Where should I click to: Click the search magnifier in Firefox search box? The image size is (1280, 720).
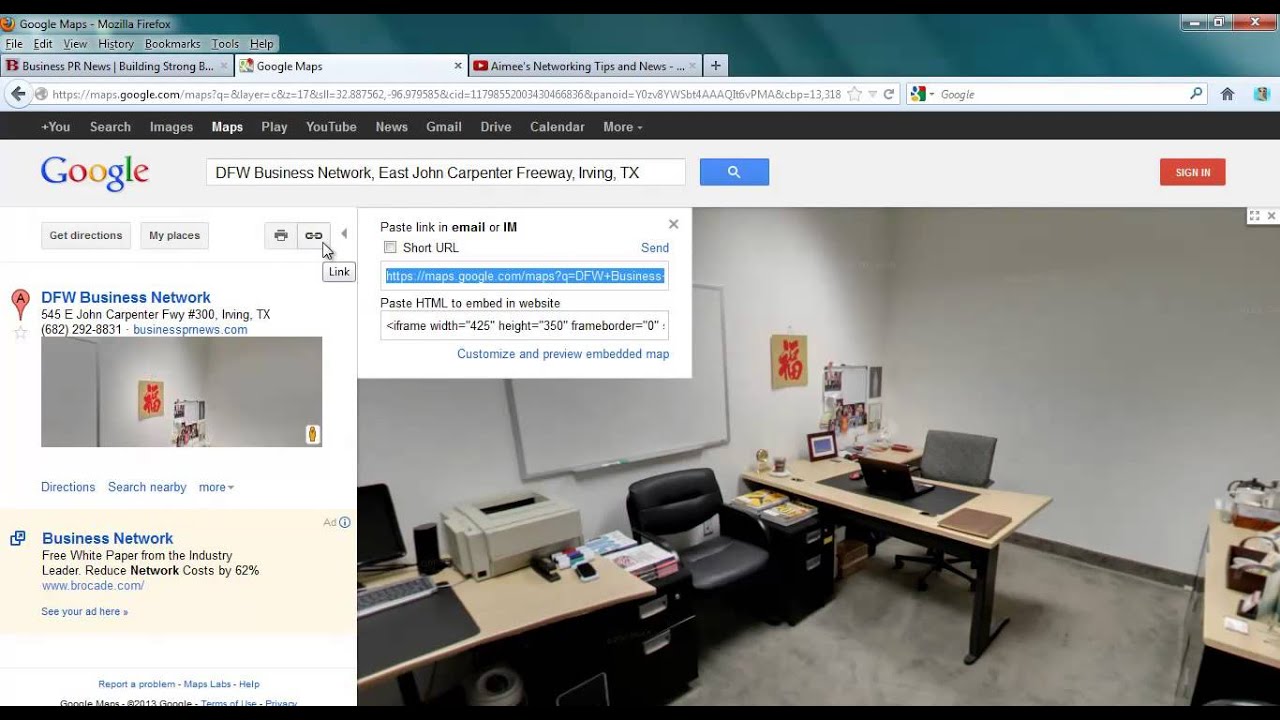(1196, 94)
